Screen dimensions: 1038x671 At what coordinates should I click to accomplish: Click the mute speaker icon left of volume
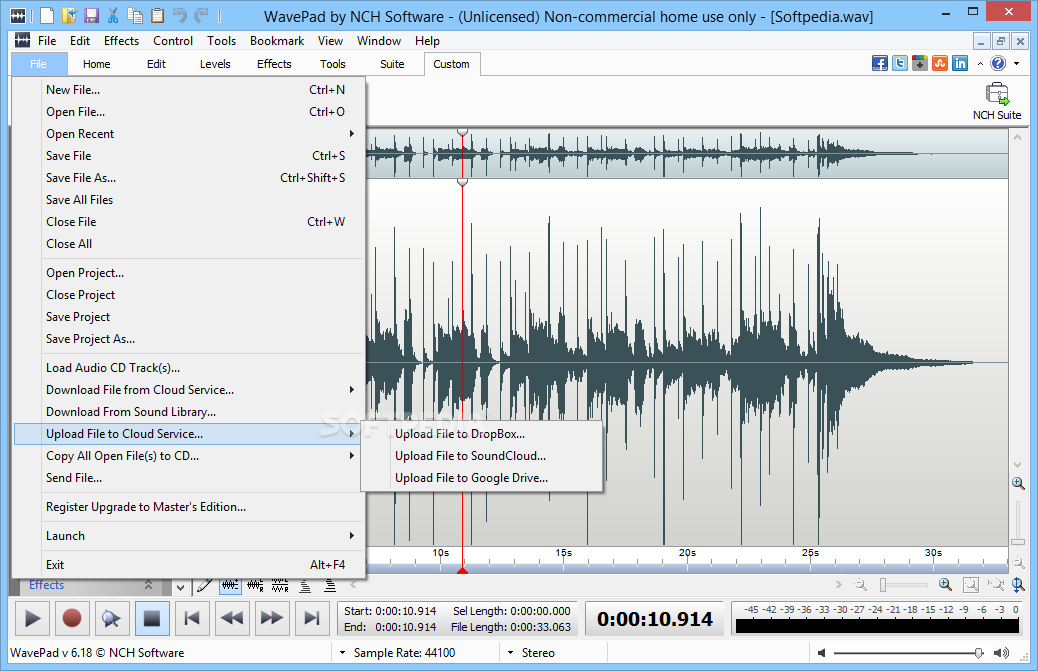point(822,653)
